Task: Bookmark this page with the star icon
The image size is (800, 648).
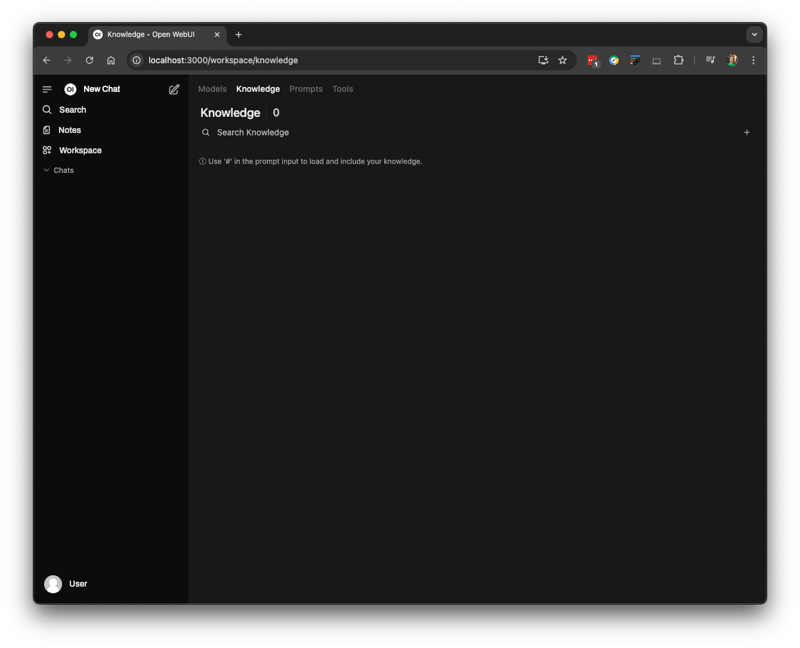Action: (x=562, y=60)
